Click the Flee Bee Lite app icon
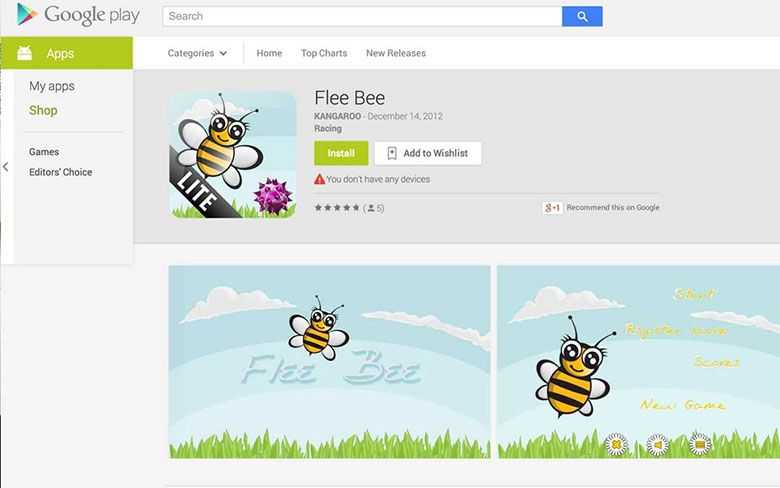Viewport: 780px width, 488px height. (x=233, y=155)
